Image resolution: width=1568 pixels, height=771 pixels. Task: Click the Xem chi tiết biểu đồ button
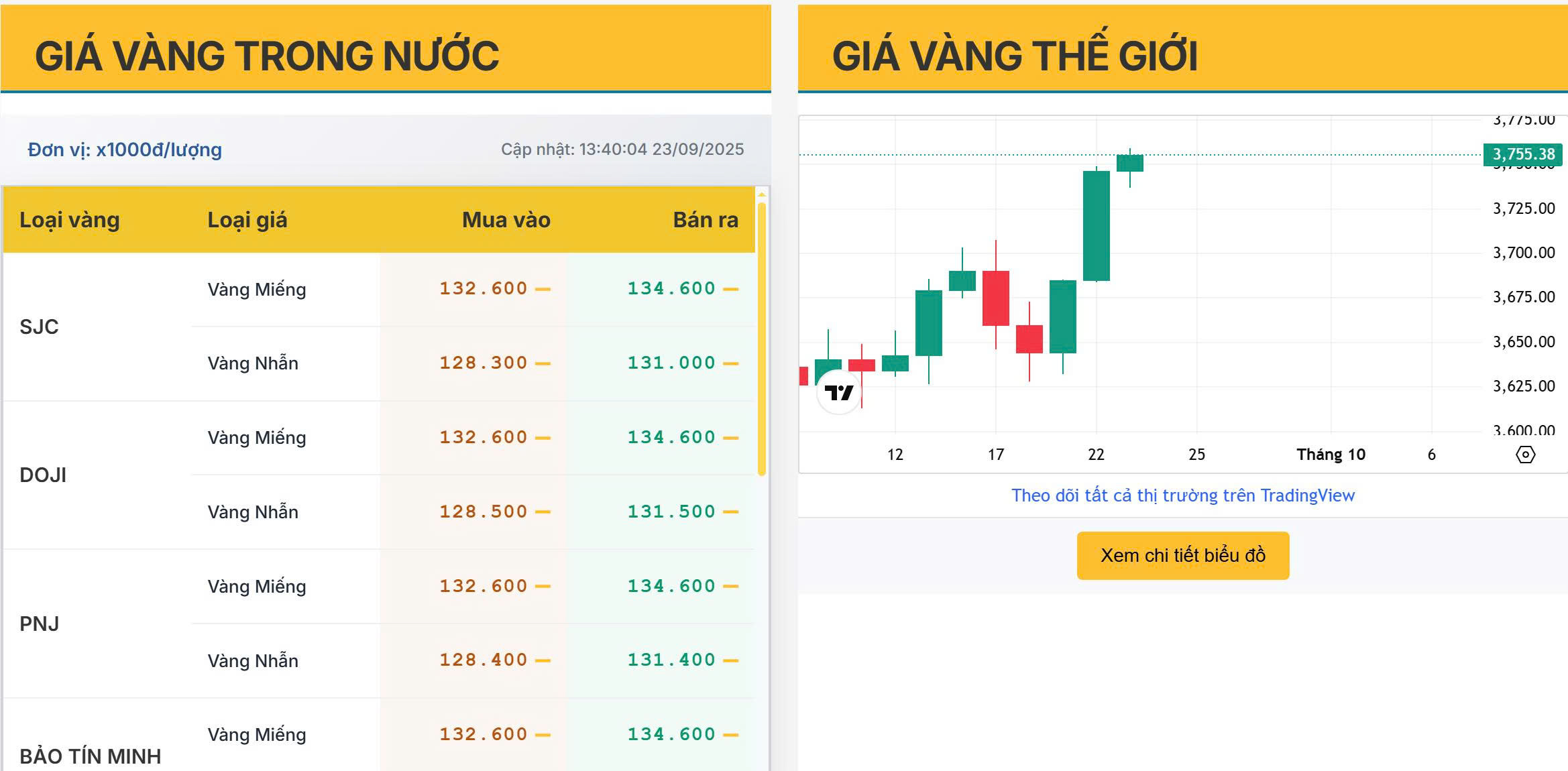point(1182,556)
